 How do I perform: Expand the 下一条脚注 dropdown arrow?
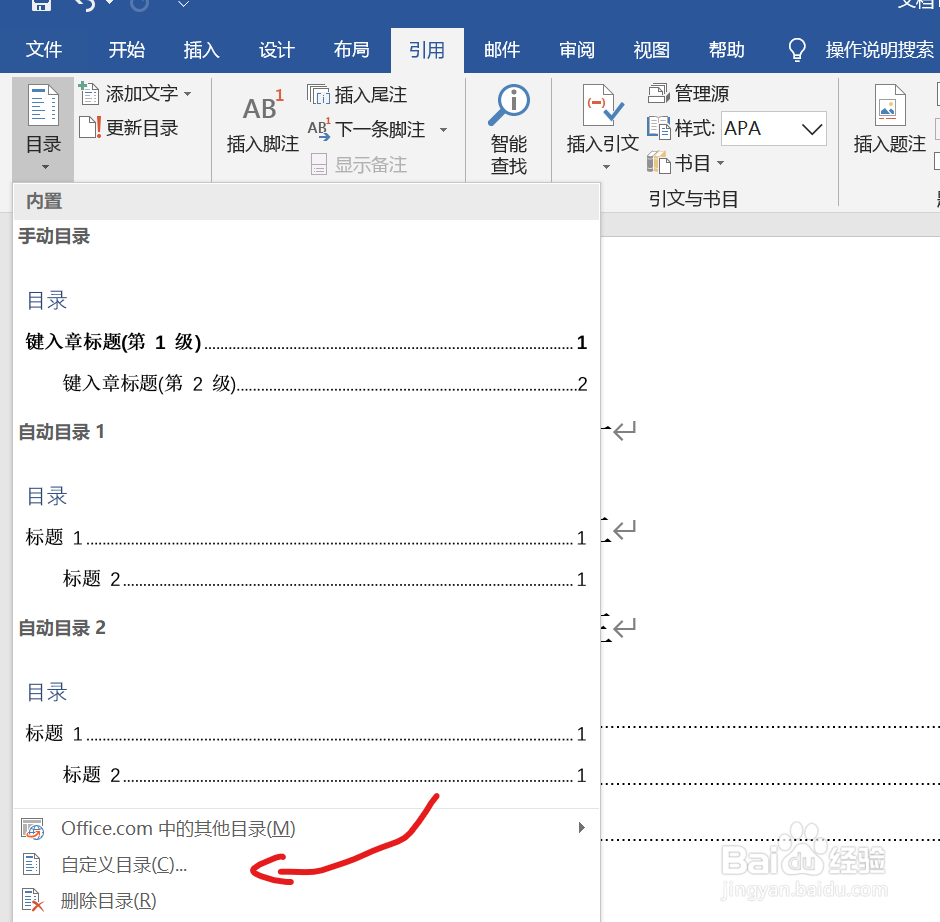tap(443, 129)
